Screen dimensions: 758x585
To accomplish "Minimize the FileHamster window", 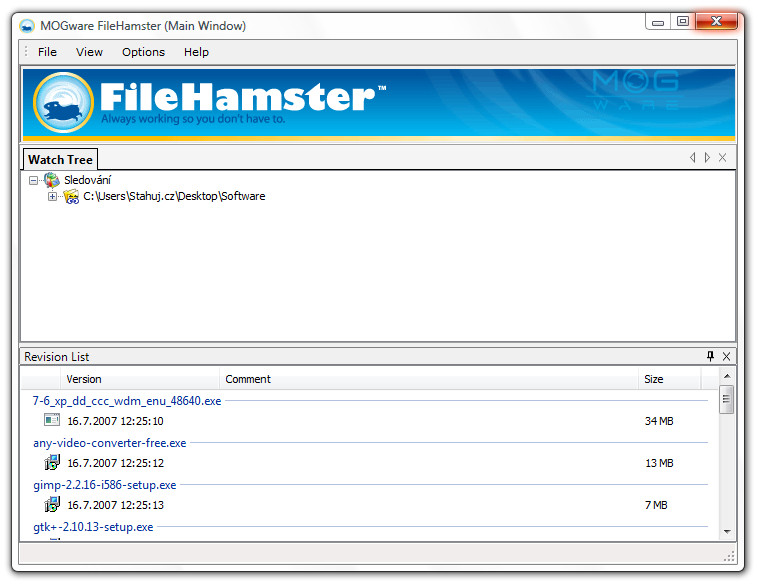I will click(658, 22).
